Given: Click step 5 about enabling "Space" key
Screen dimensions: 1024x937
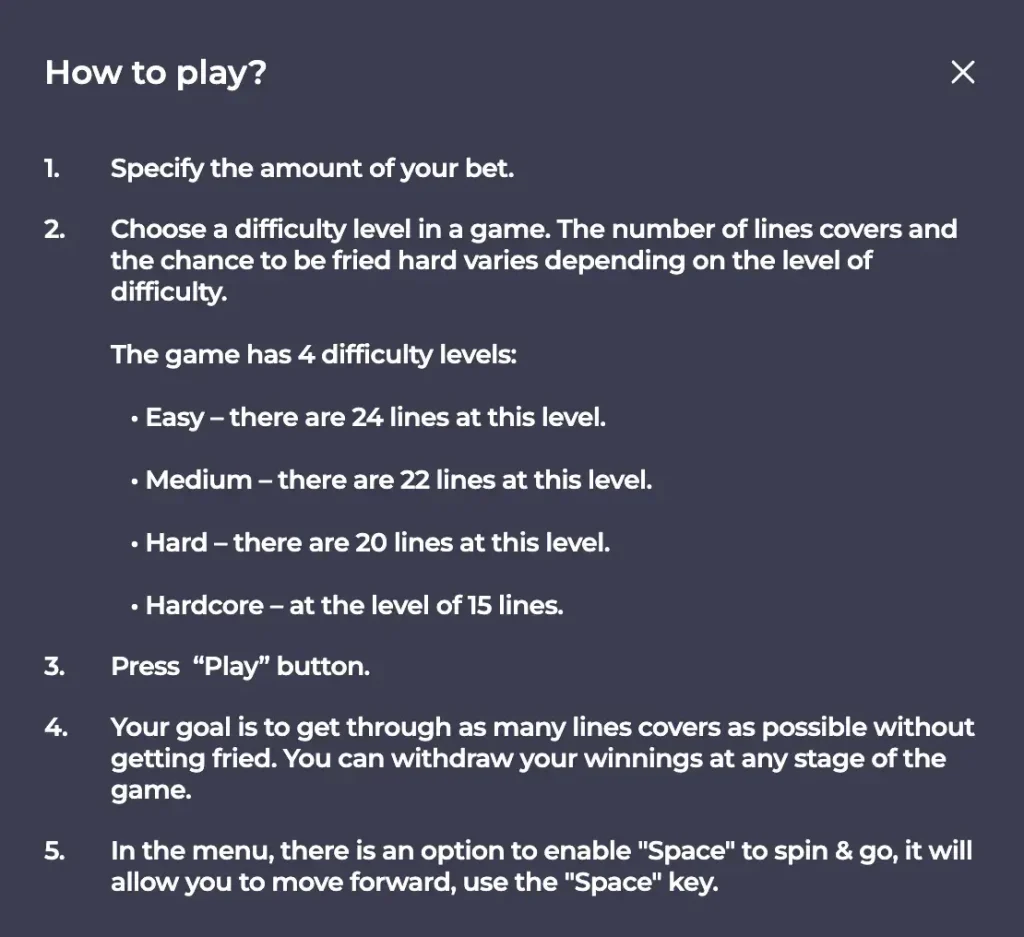Looking at the screenshot, I should click(x=541, y=866).
